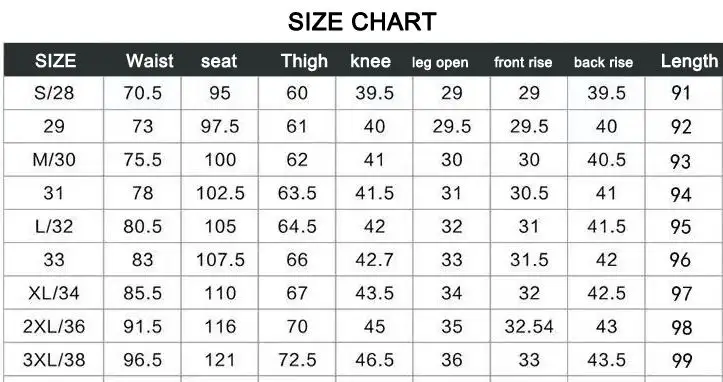Screen dimensions: 723x382
Task: Click the SIZE CHART title
Action: click(362, 22)
